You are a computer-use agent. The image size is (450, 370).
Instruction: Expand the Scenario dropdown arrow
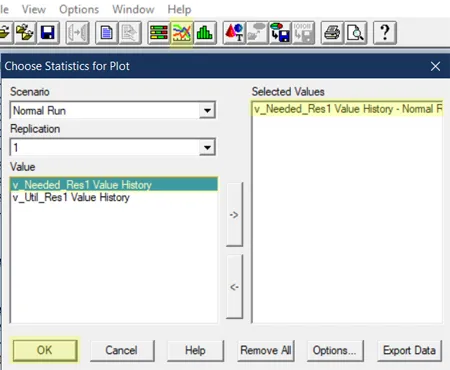(207, 110)
